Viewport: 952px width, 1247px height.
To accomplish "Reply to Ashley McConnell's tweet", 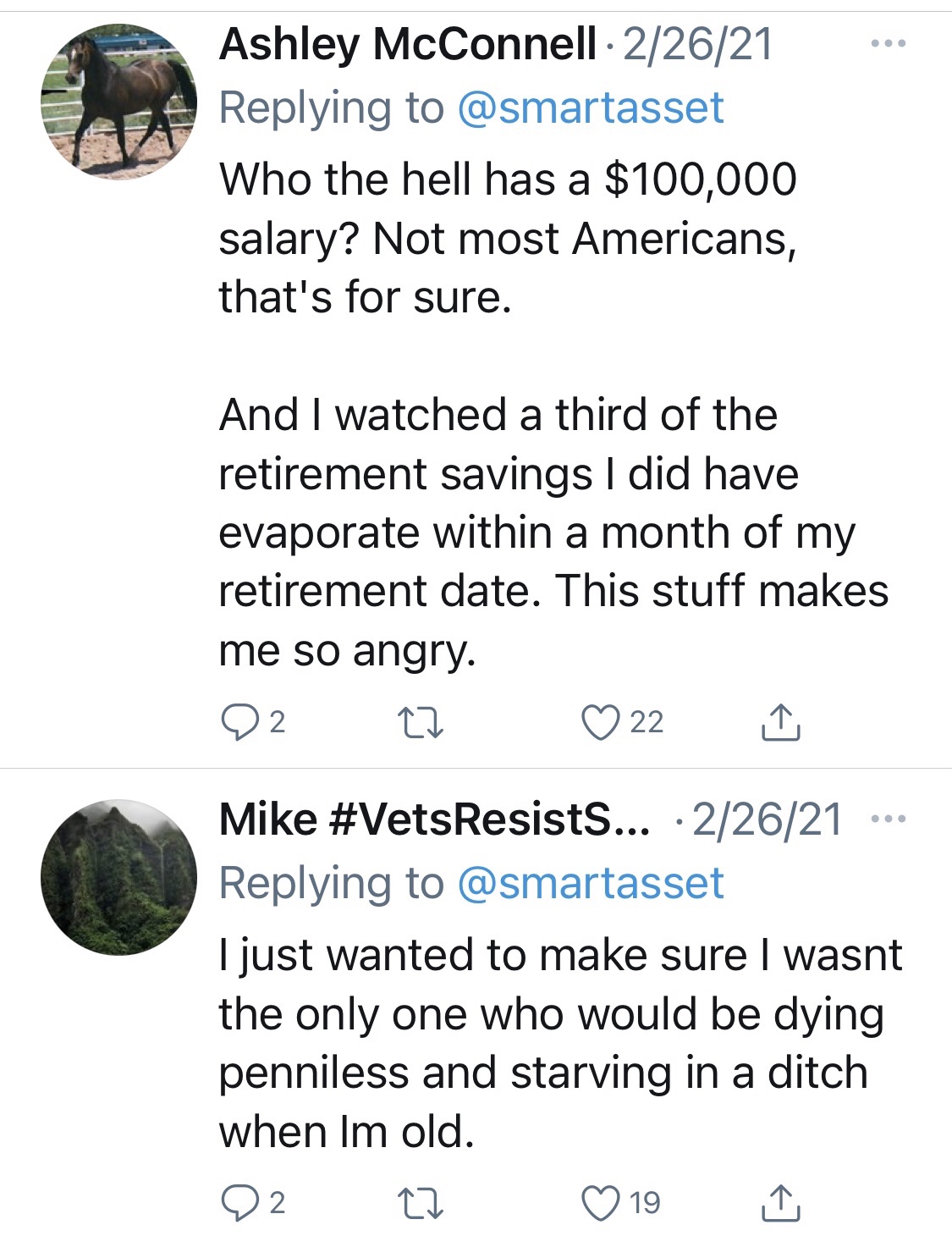I will click(x=239, y=724).
